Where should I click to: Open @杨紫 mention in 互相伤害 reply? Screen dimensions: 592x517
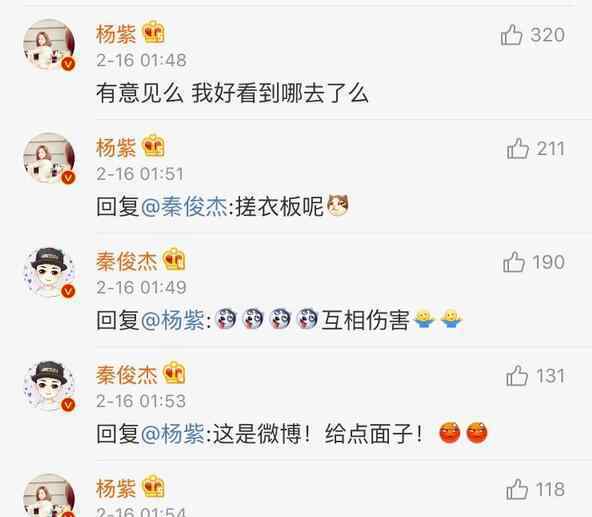pyautogui.click(x=173, y=320)
